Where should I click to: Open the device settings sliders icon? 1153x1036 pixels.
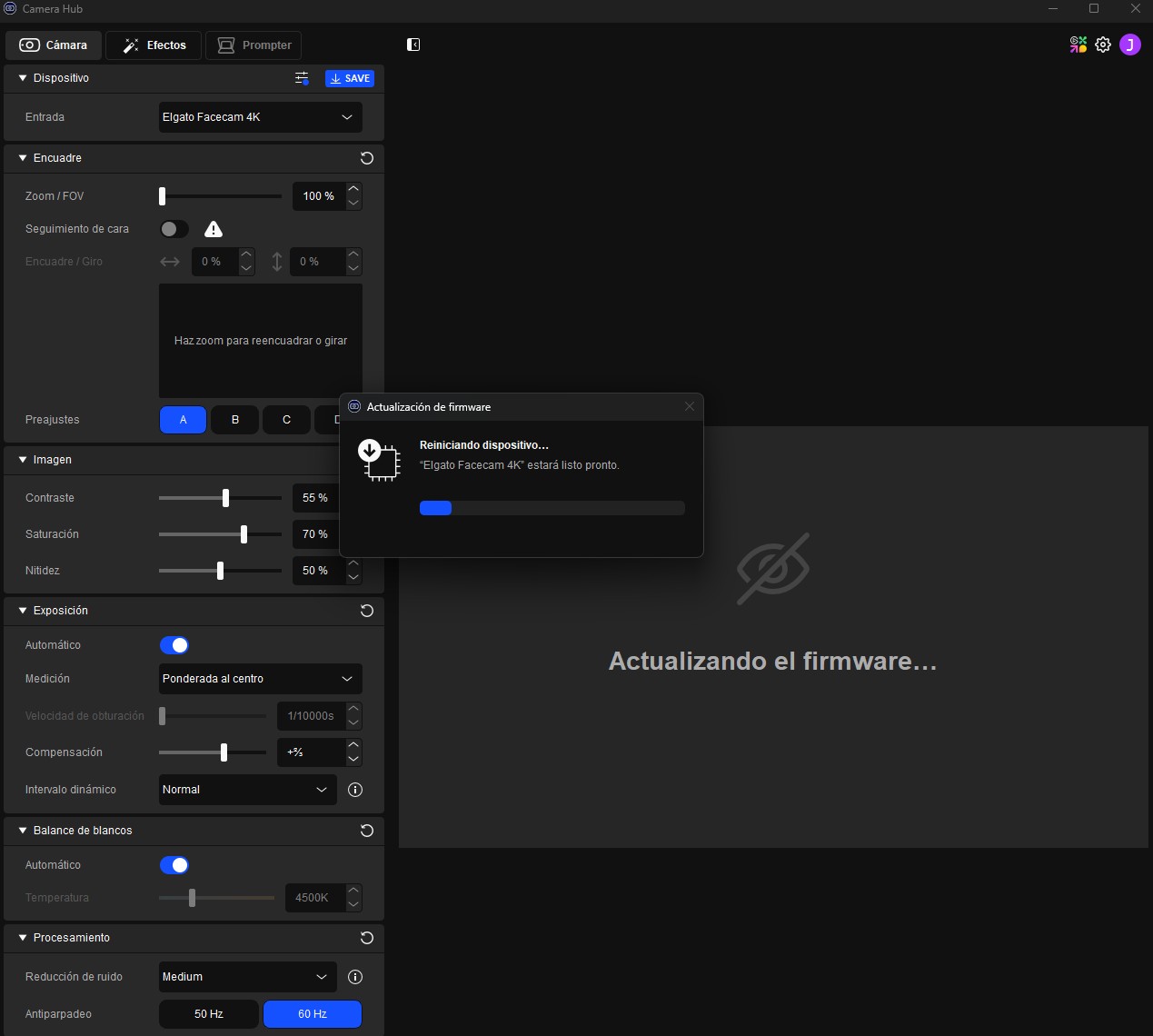point(302,78)
